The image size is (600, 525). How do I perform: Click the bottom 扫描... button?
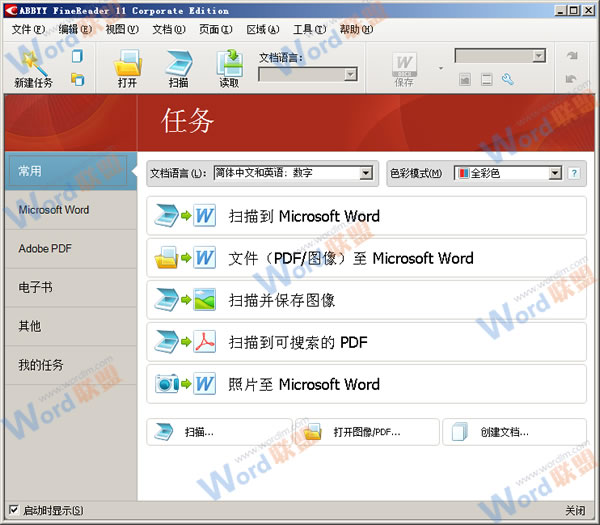point(219,432)
